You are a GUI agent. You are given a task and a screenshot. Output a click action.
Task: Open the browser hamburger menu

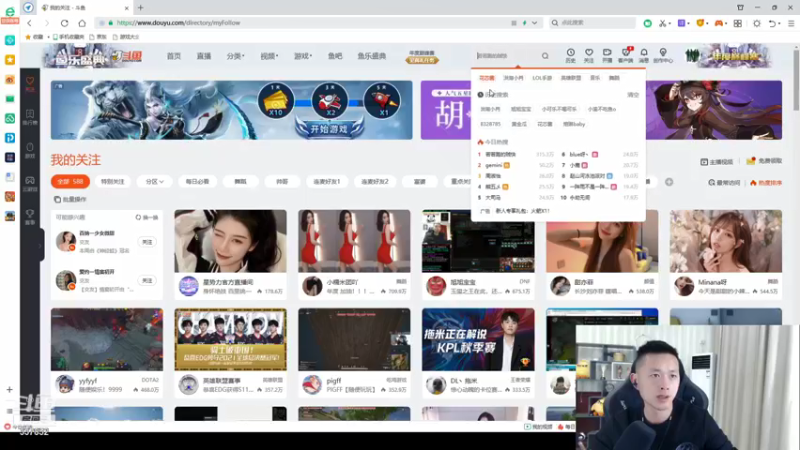click(791, 23)
